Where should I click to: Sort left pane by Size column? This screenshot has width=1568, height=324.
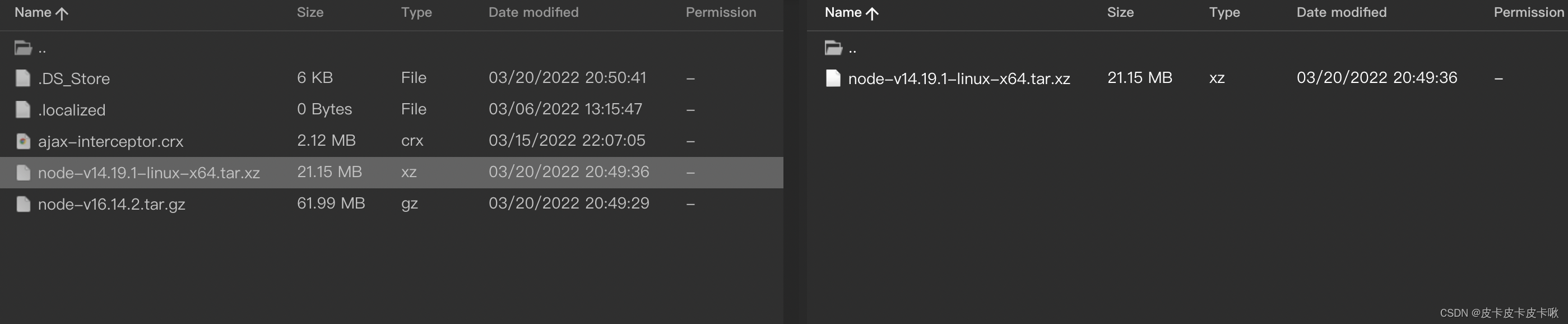(310, 12)
